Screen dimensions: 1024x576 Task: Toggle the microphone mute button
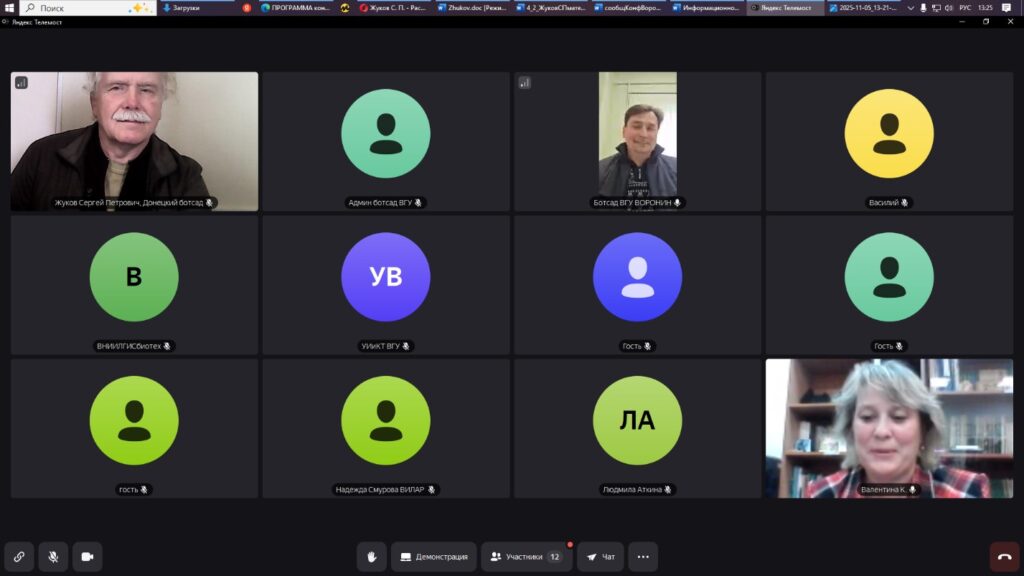[53, 557]
